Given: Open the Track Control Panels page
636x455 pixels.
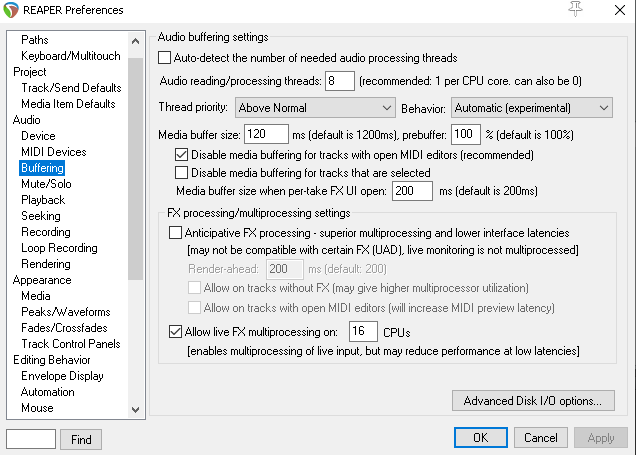Looking at the screenshot, I should point(71,344).
